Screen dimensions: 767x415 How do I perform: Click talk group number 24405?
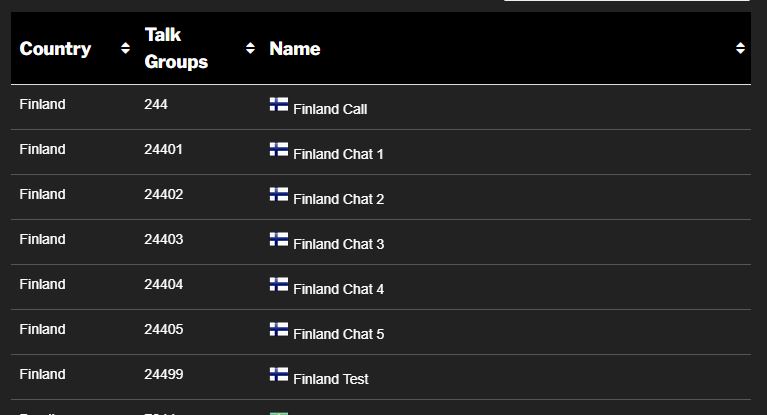tap(164, 329)
